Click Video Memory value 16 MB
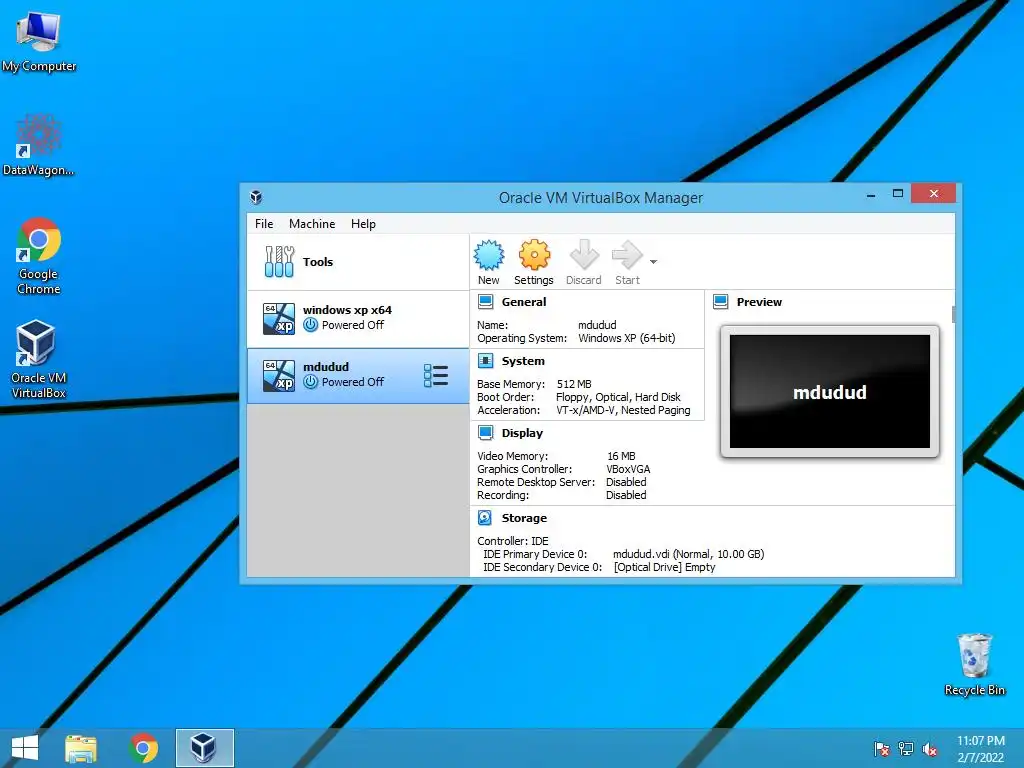The image size is (1024, 768). pyautogui.click(x=621, y=456)
